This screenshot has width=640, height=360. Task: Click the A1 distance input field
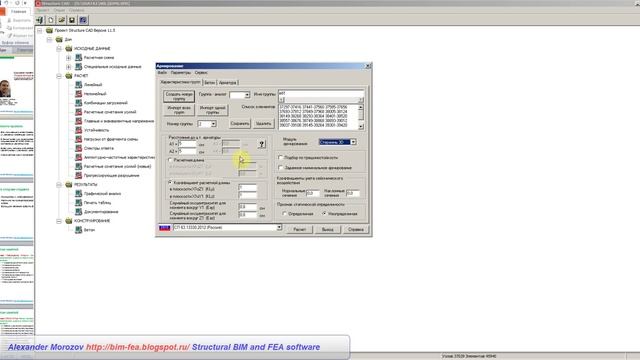187,144
